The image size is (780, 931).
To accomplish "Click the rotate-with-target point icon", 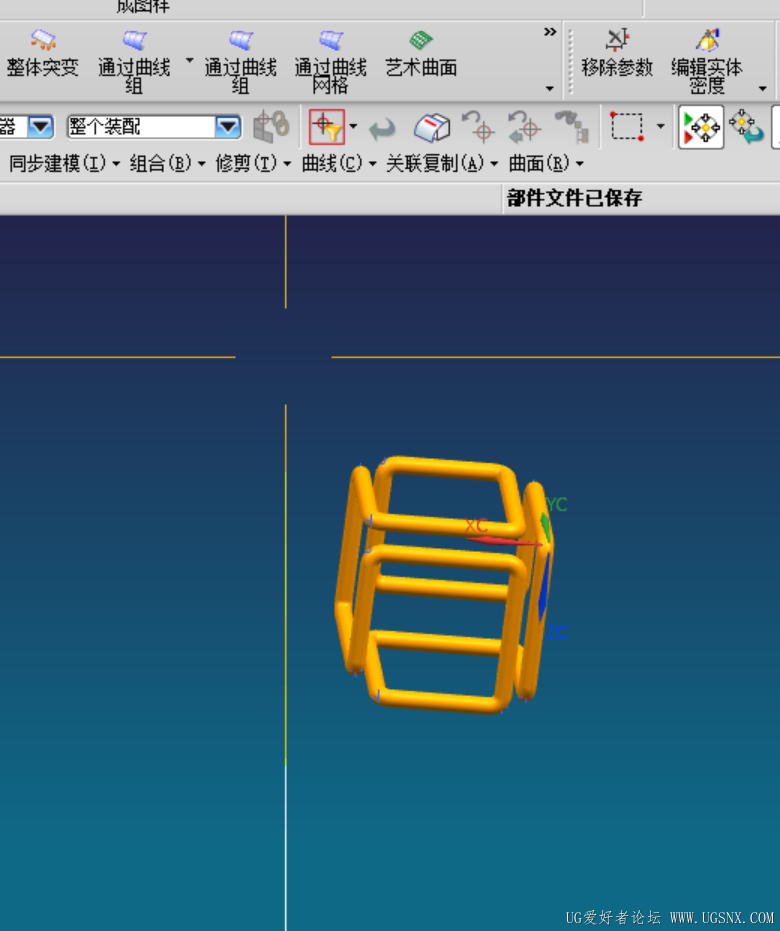I will coord(478,126).
